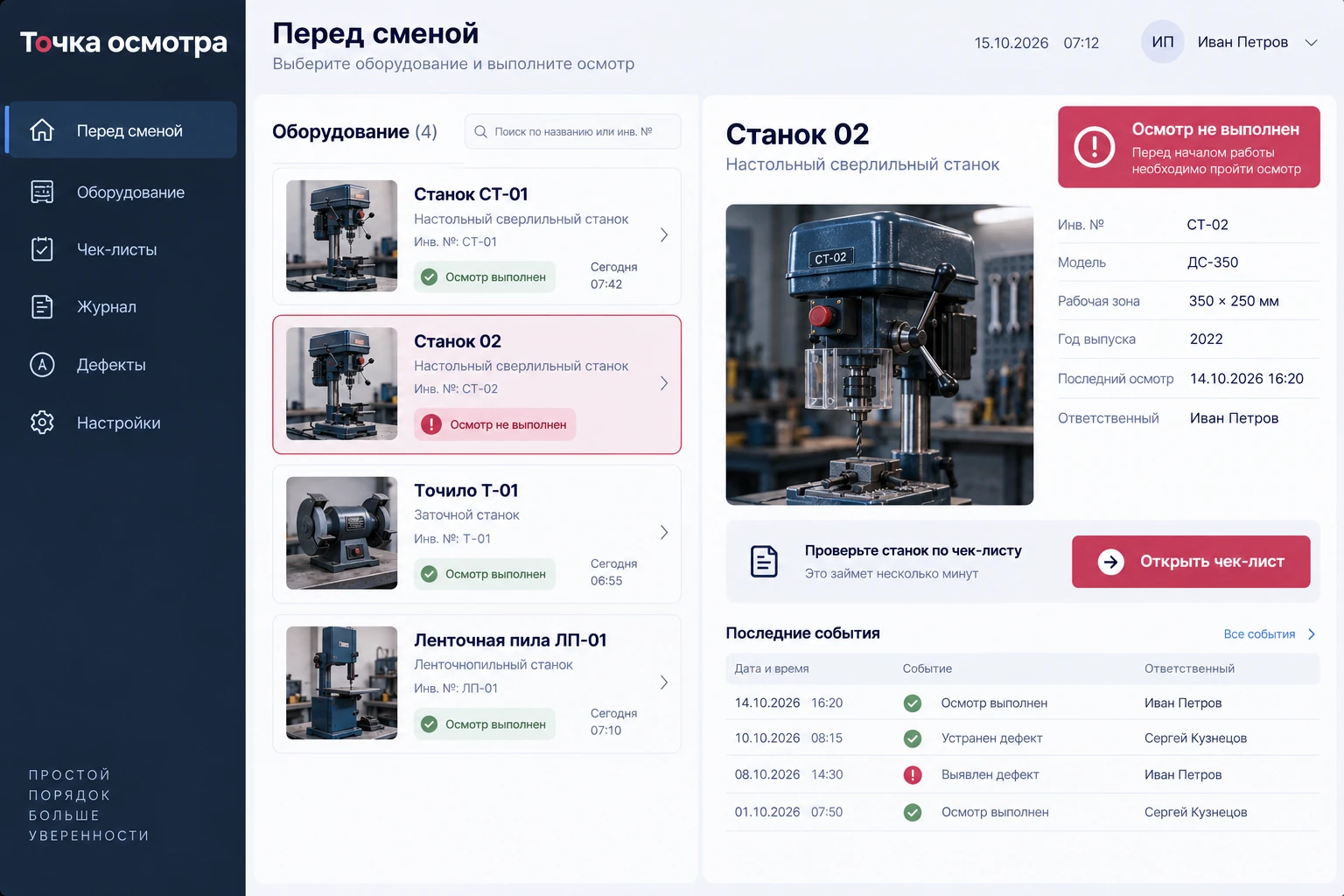Click the document icon beside checklist prompt

coord(764,561)
